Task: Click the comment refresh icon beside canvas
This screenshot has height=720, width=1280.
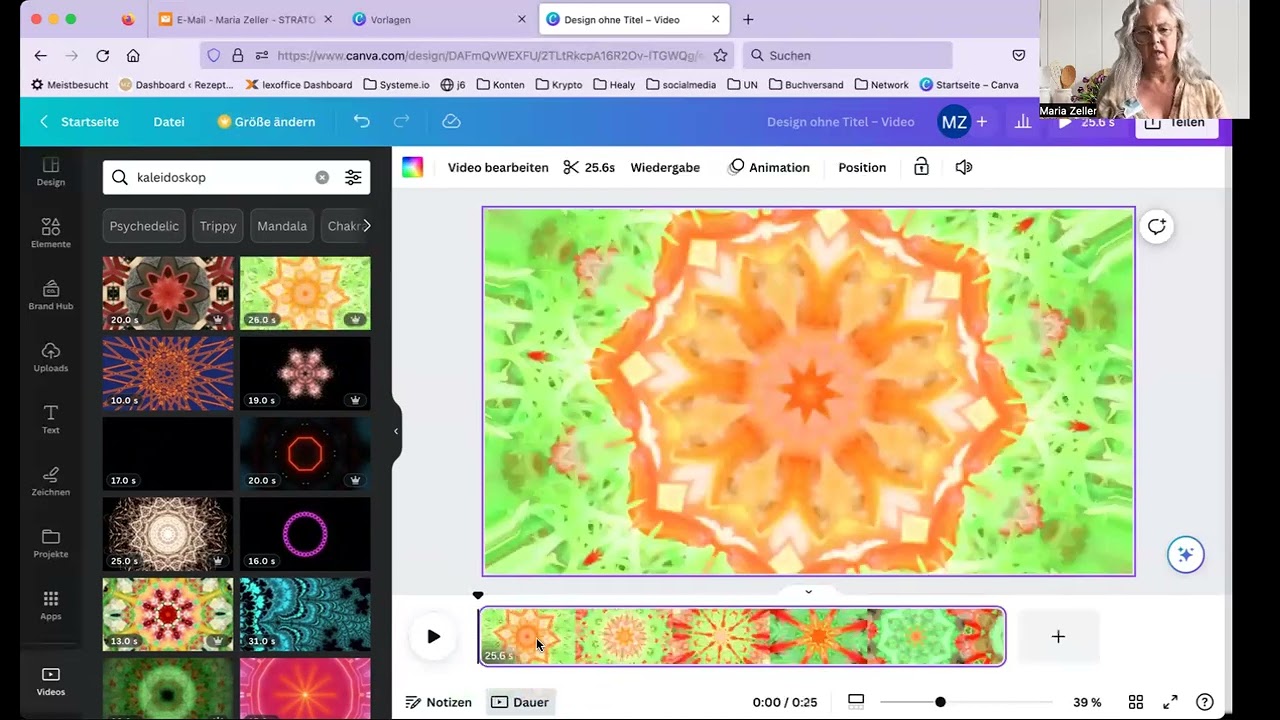Action: click(1157, 227)
